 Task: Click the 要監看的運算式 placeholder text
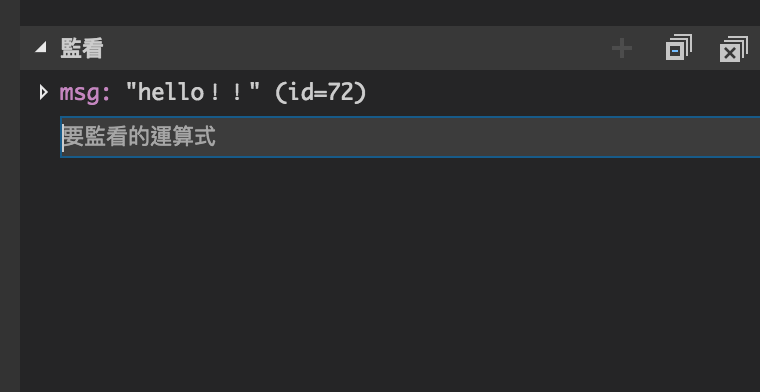pos(139,137)
